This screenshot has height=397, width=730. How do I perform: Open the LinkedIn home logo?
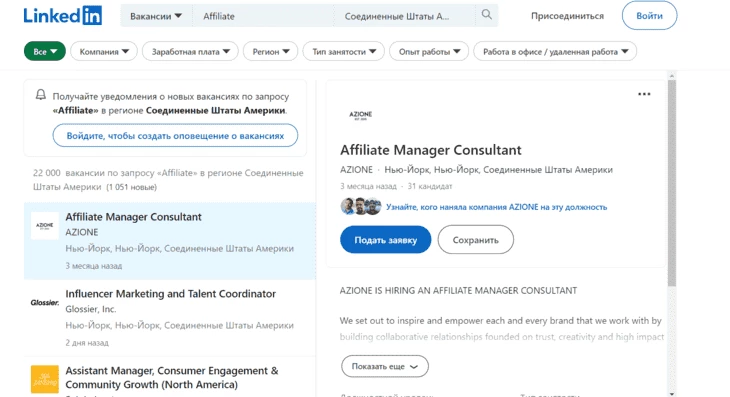click(62, 16)
